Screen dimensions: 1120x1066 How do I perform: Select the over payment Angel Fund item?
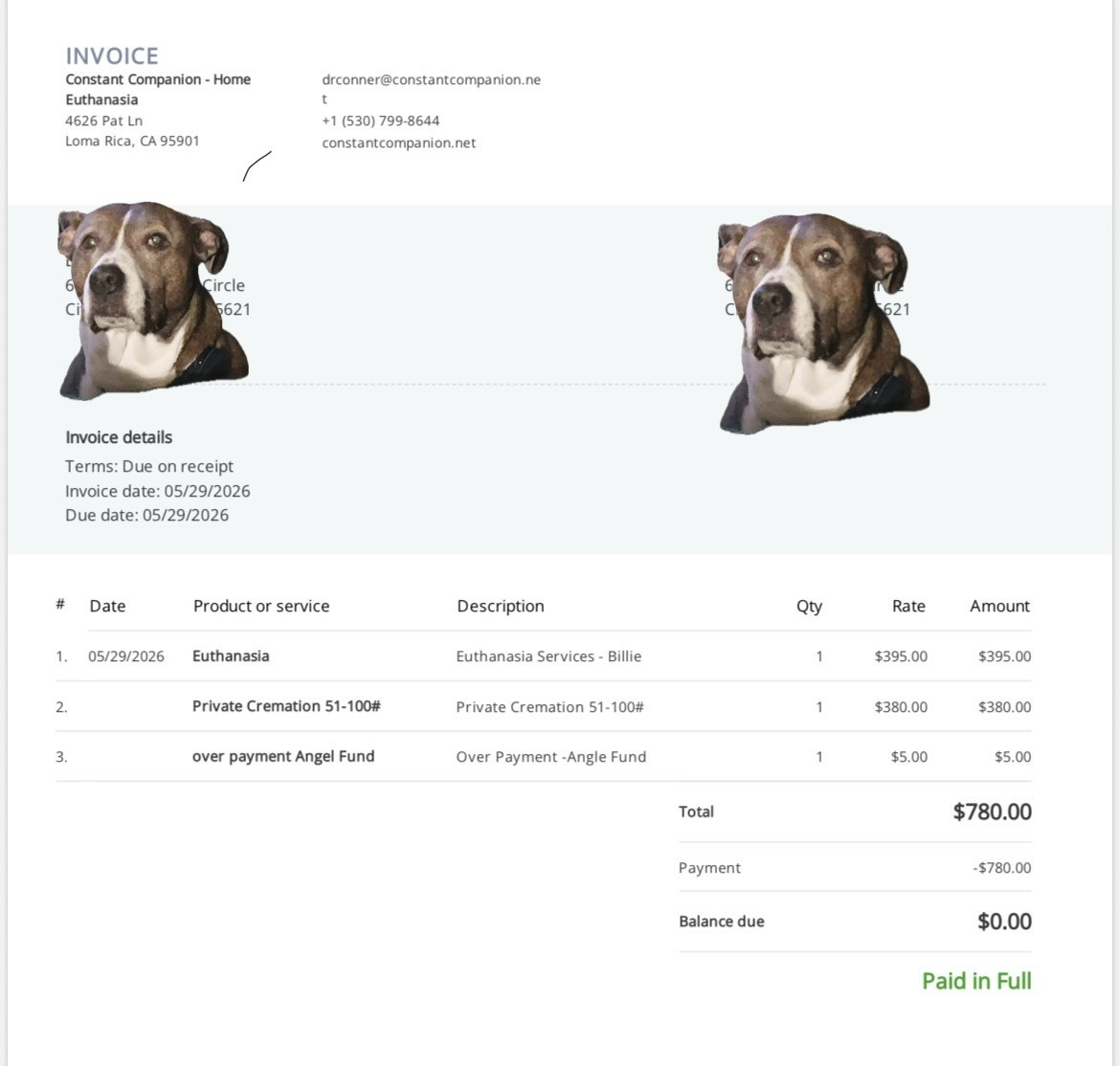544,756
